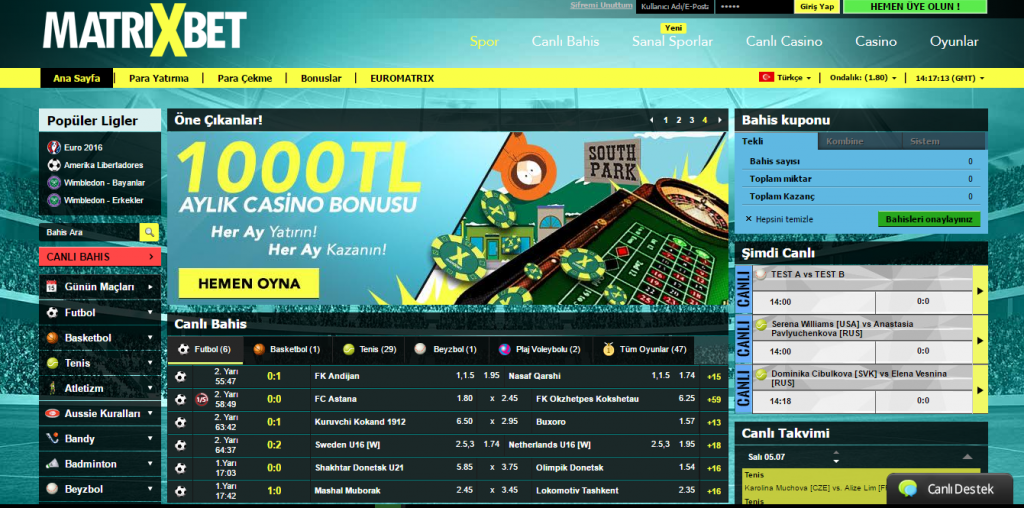Expand the Badminton sidebar category arrow

[150, 464]
